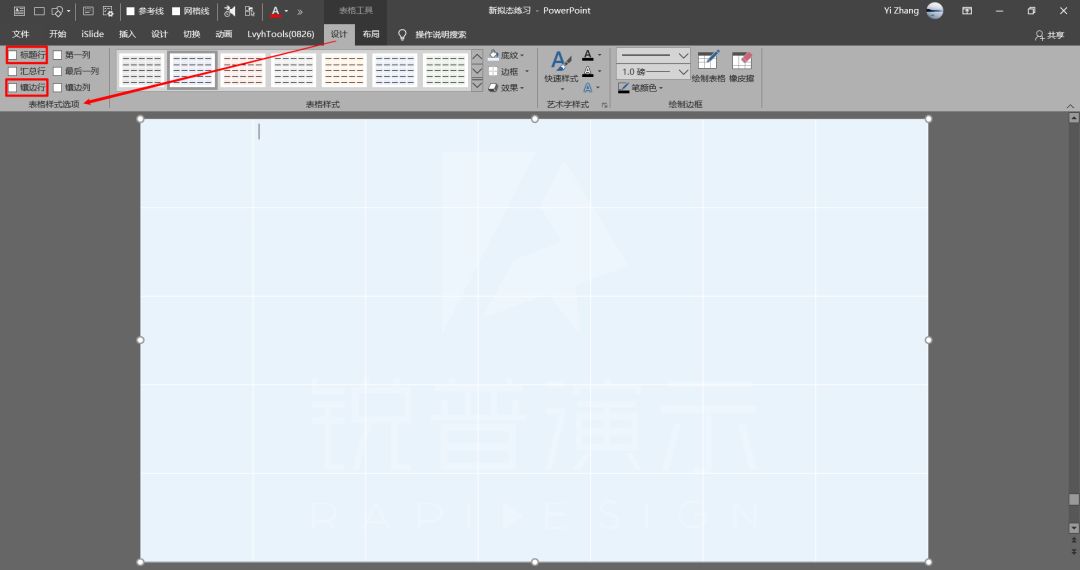Click the Share (共享) button
The width and height of the screenshot is (1080, 570).
click(x=1049, y=34)
